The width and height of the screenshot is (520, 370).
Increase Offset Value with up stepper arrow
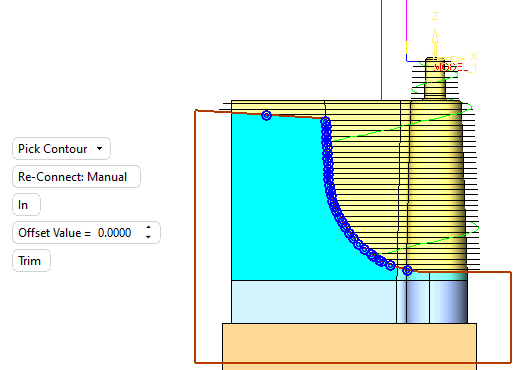pyautogui.click(x=148, y=228)
